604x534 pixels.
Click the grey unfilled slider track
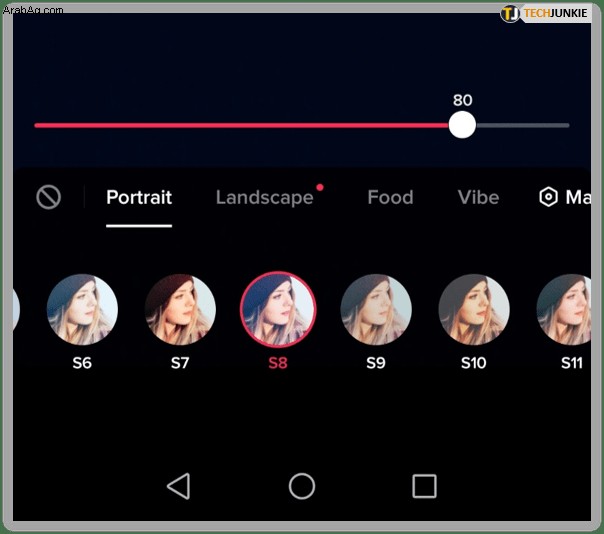tap(523, 125)
